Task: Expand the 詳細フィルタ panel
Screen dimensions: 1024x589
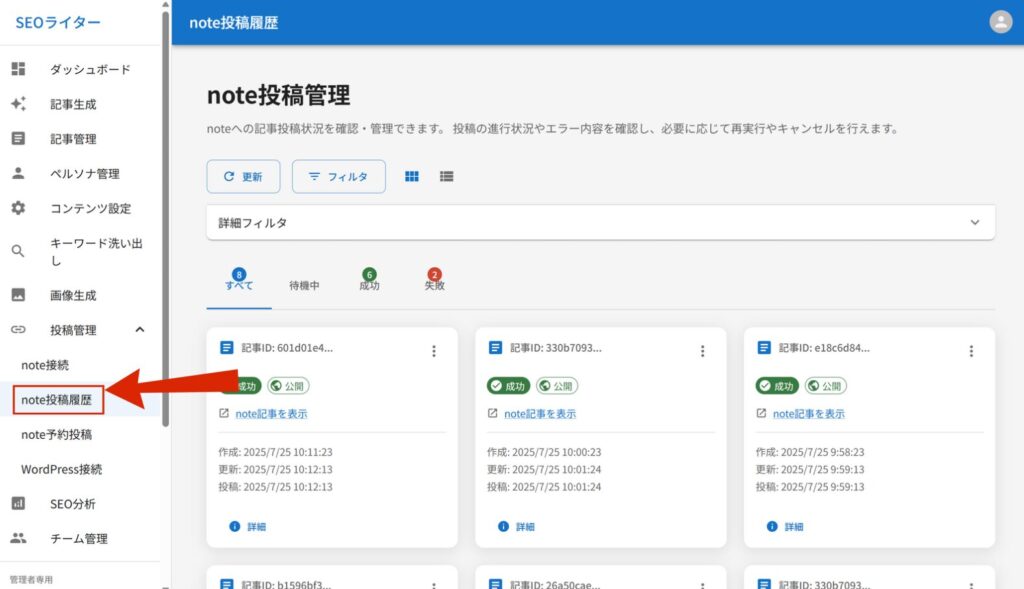Action: point(974,223)
